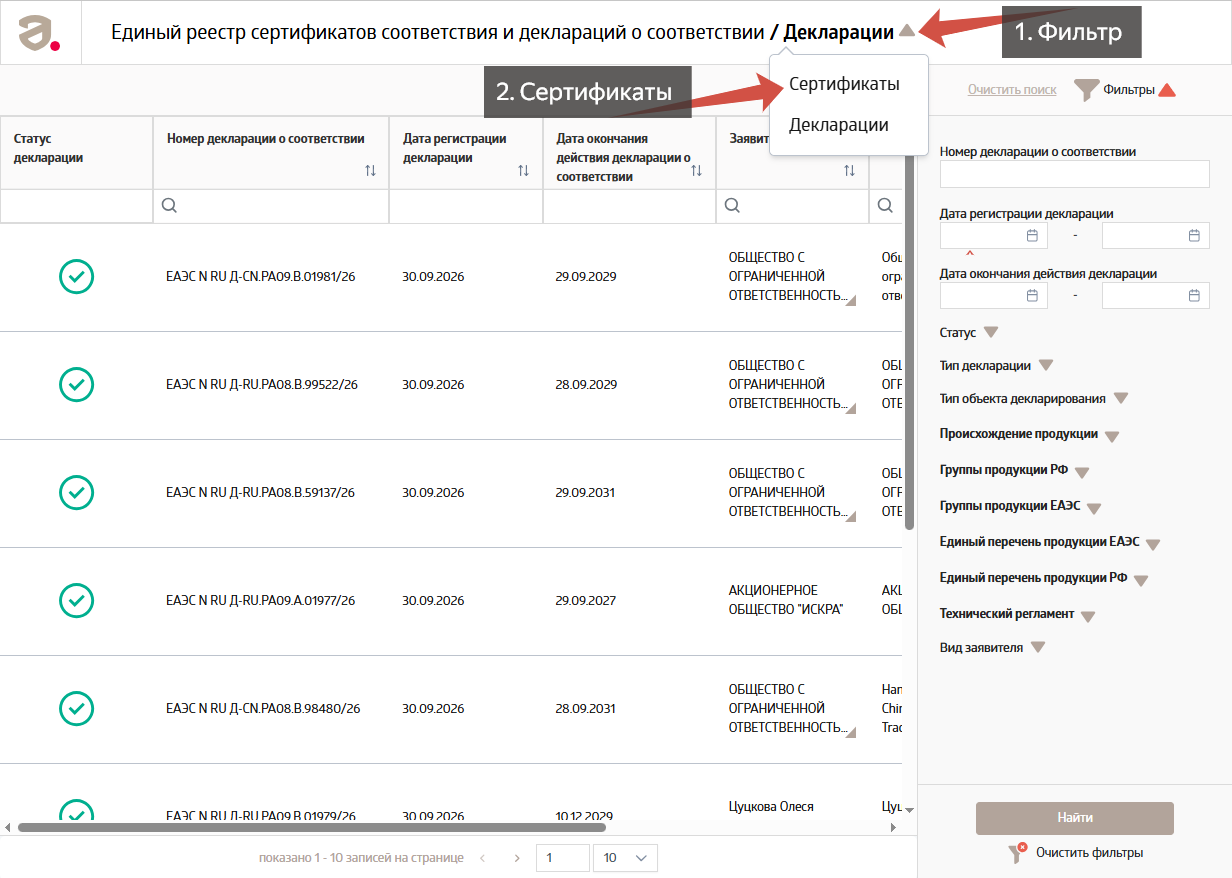
Task: Click the horizontal scrollbar below the table
Action: tap(312, 827)
